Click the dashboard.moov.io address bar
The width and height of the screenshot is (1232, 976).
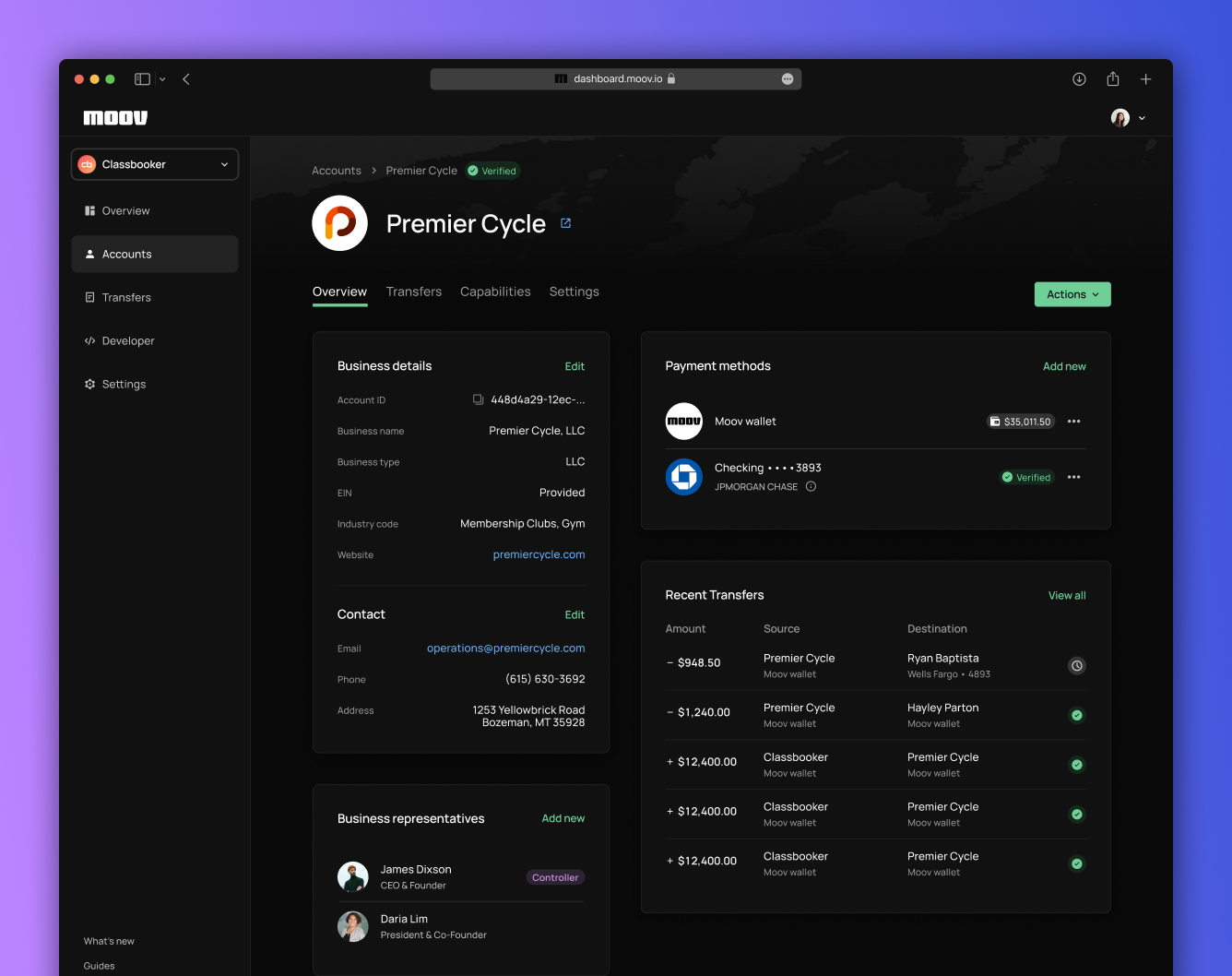616,79
